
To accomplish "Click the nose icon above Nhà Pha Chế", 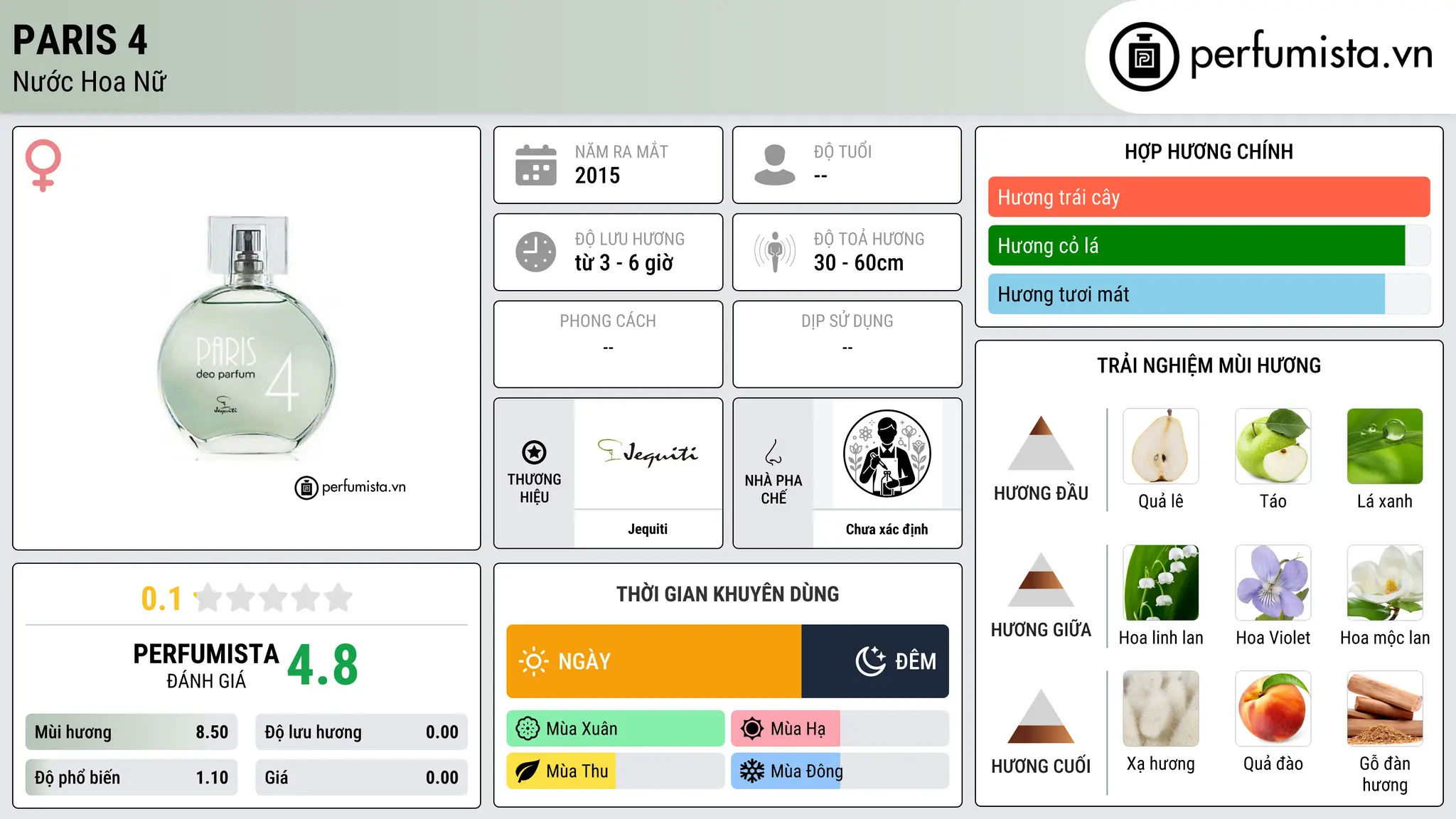I will click(773, 452).
